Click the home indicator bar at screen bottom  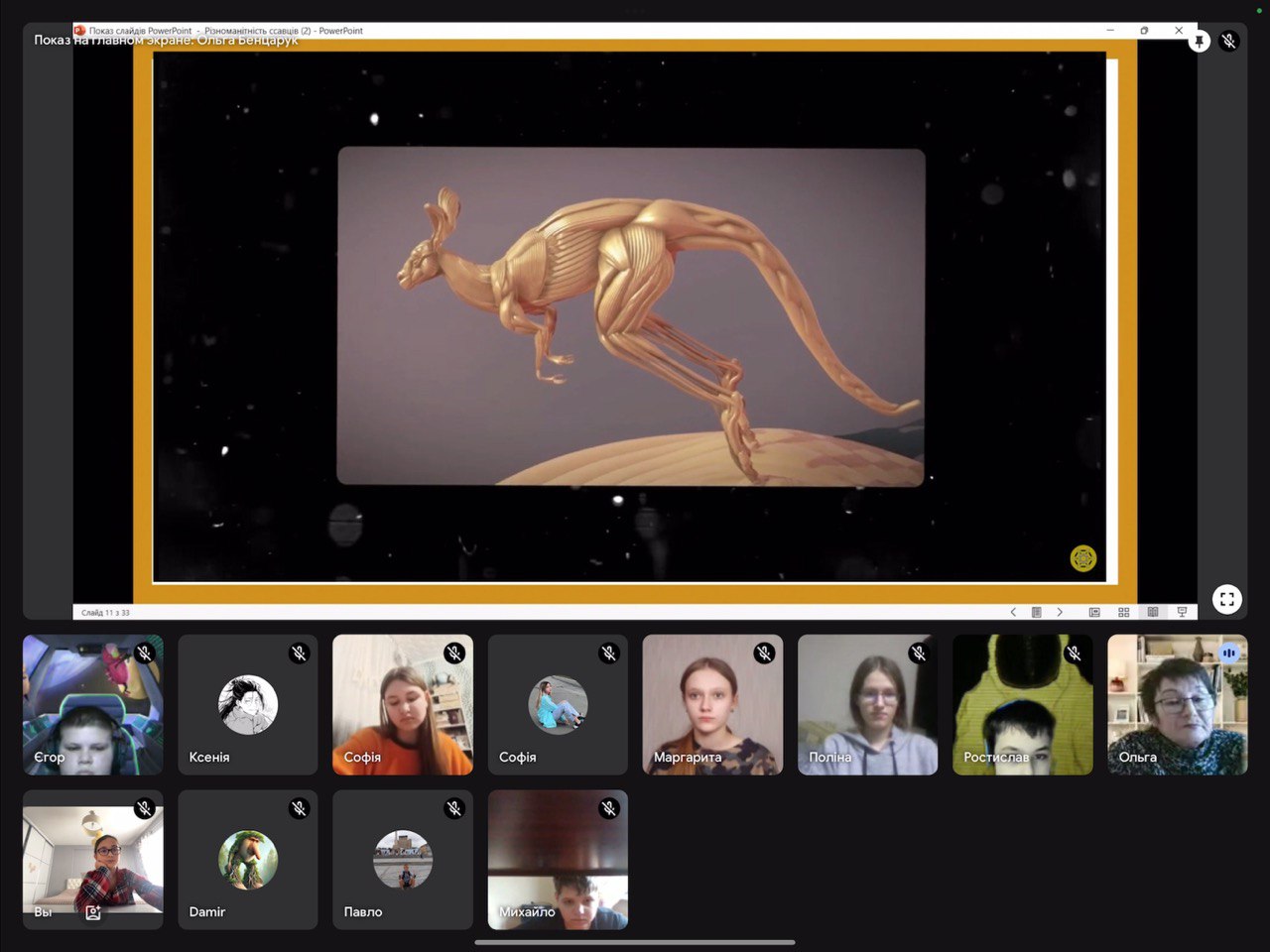click(635, 942)
